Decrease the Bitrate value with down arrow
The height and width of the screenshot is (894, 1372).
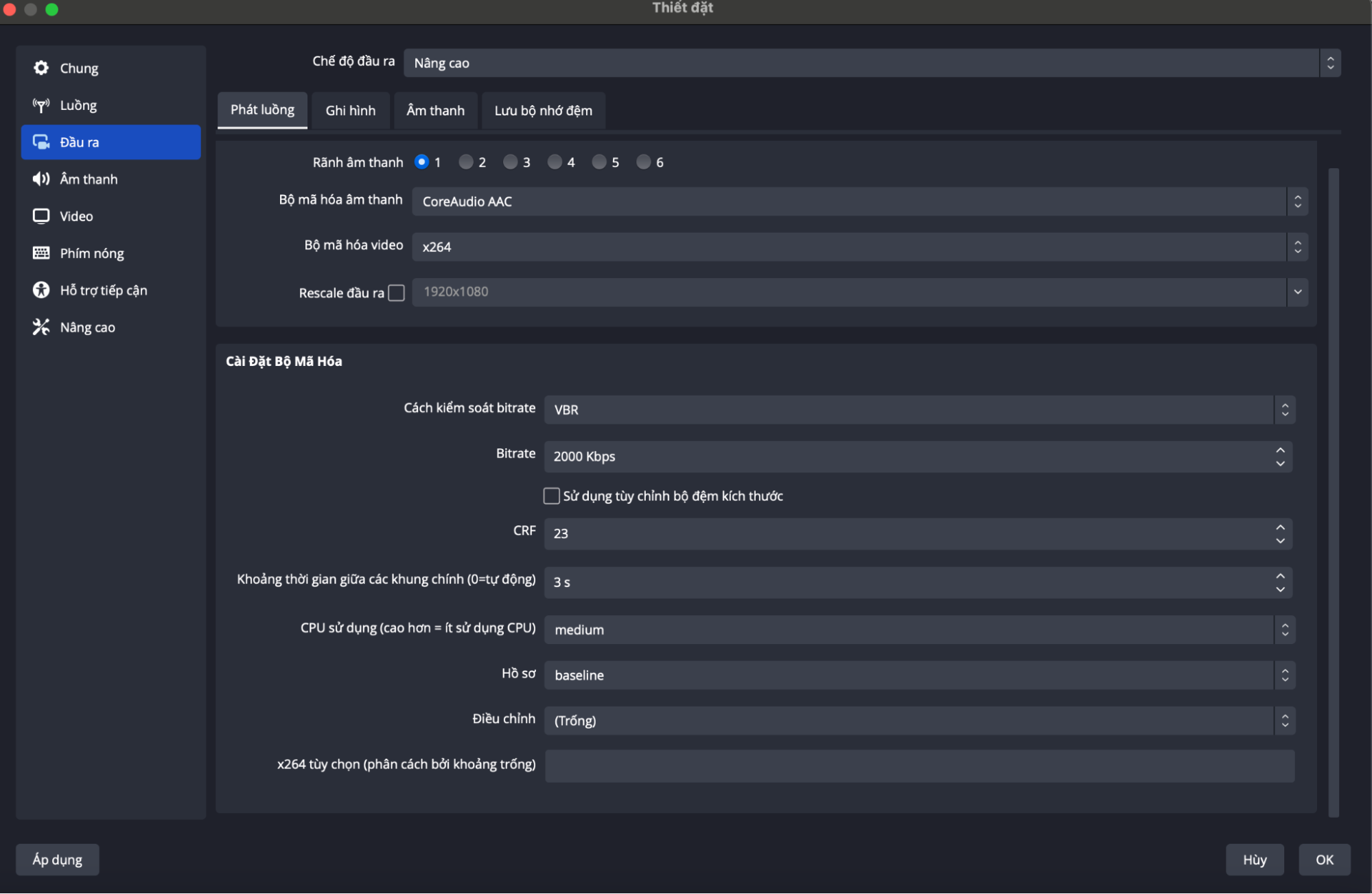1280,463
